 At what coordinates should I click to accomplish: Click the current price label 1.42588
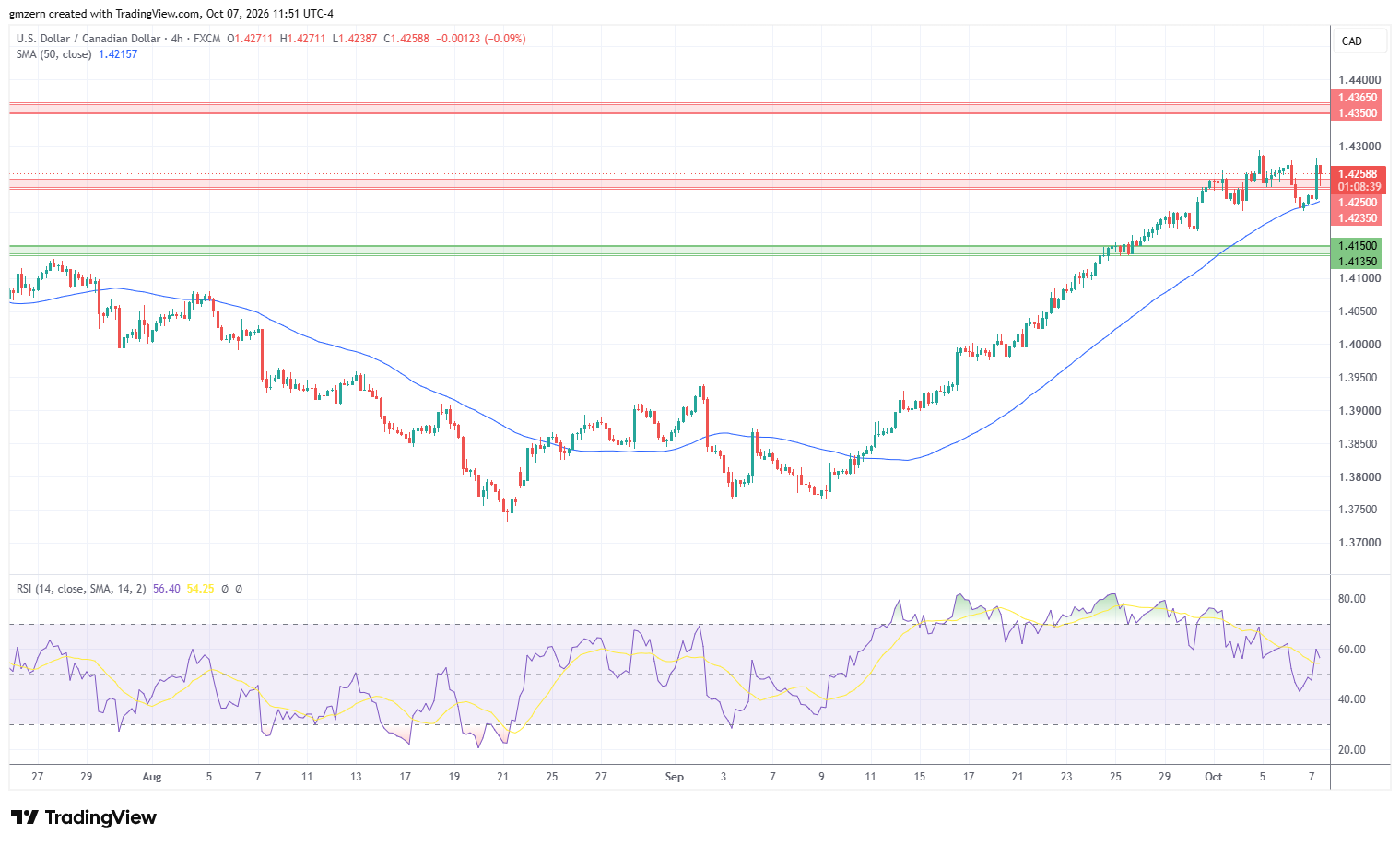(x=1358, y=174)
